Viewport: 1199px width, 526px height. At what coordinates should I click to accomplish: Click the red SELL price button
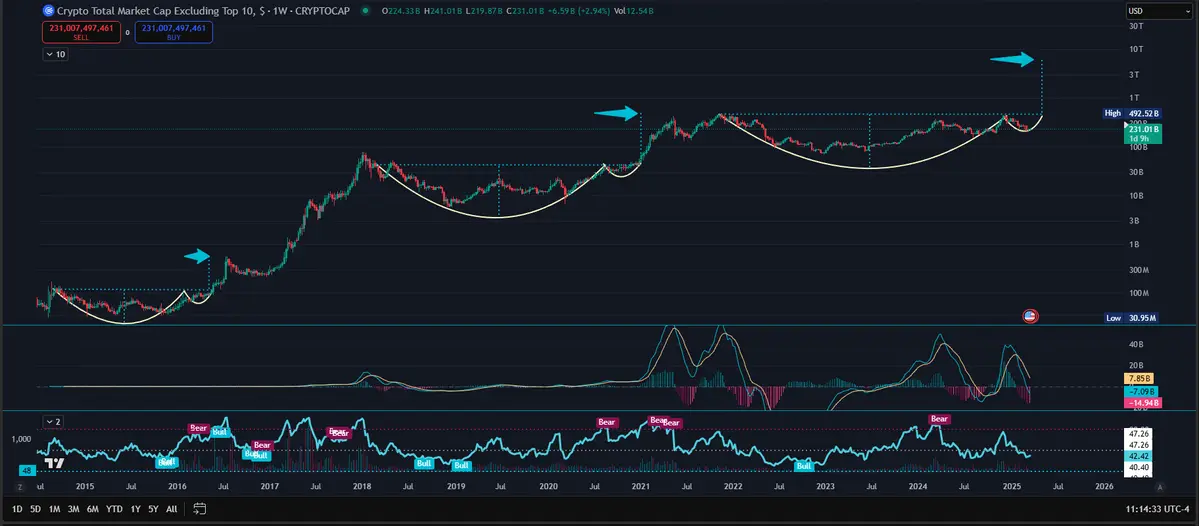click(81, 32)
